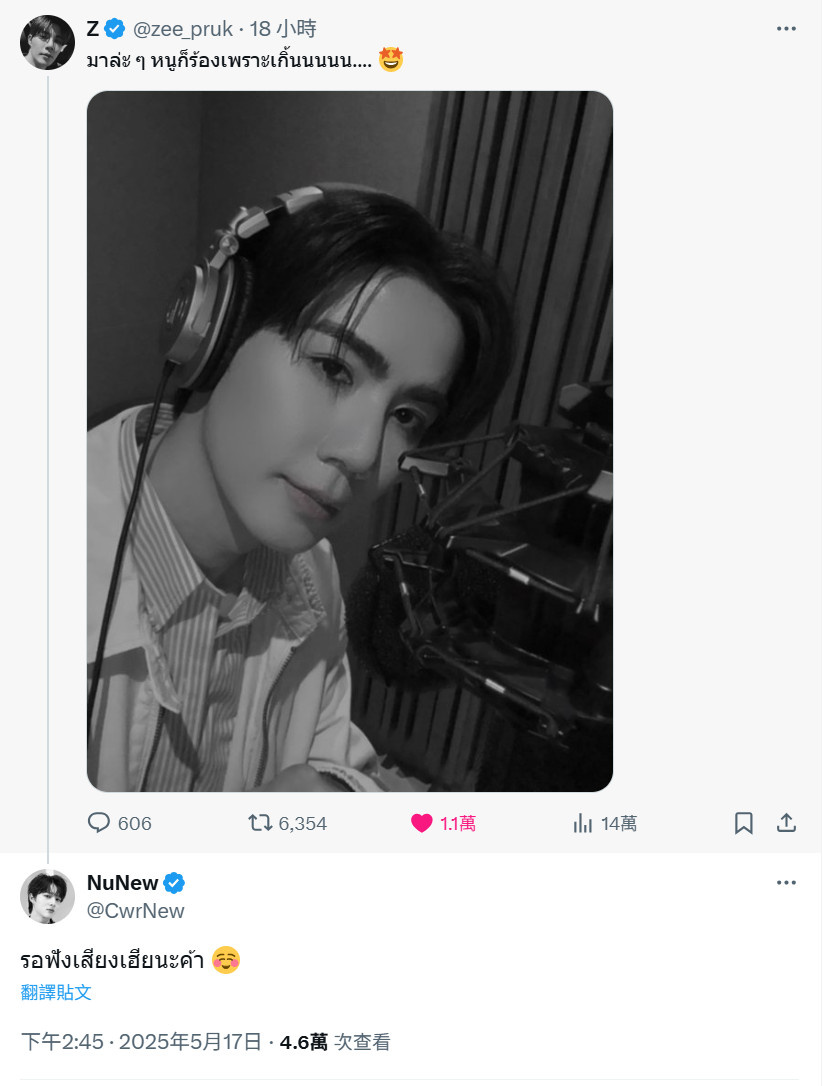This screenshot has width=832, height=1086.
Task: Open the more options menu on Z's post
Action: (786, 28)
